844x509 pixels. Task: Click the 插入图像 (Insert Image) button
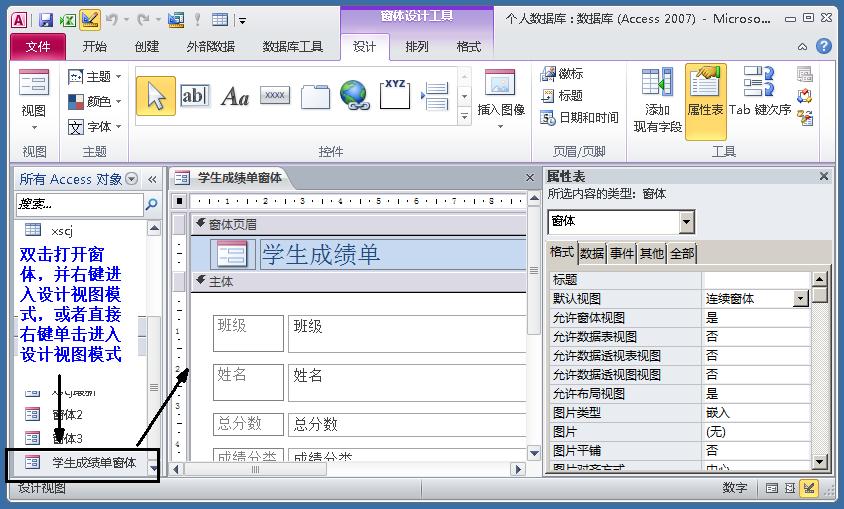point(501,100)
